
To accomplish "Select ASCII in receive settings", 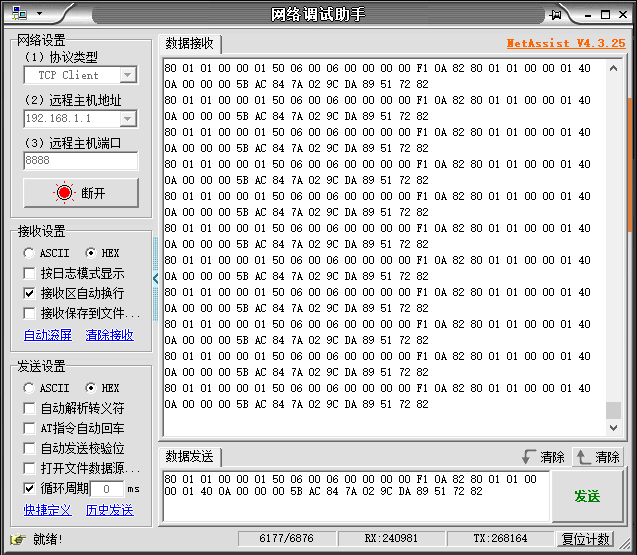I will pos(46,253).
